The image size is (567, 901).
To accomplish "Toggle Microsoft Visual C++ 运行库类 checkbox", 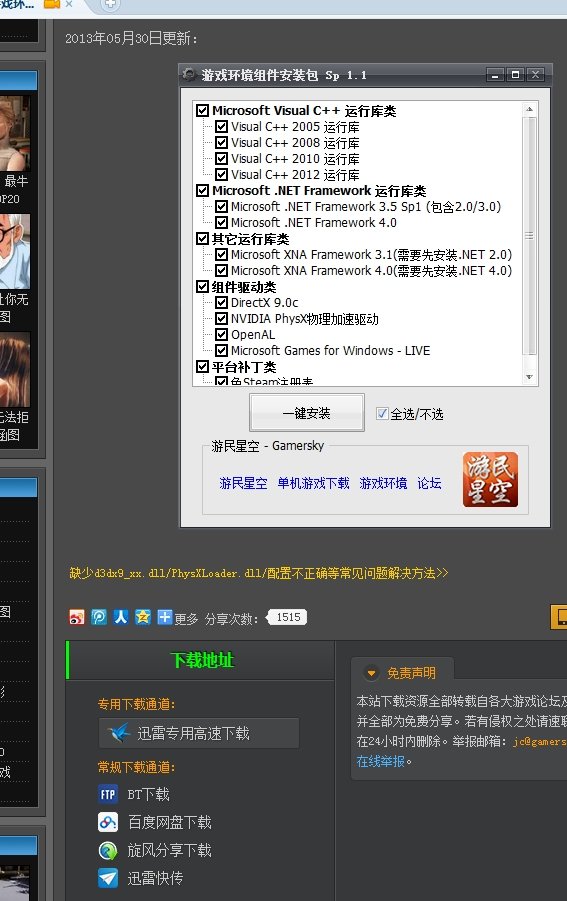I will (202, 110).
